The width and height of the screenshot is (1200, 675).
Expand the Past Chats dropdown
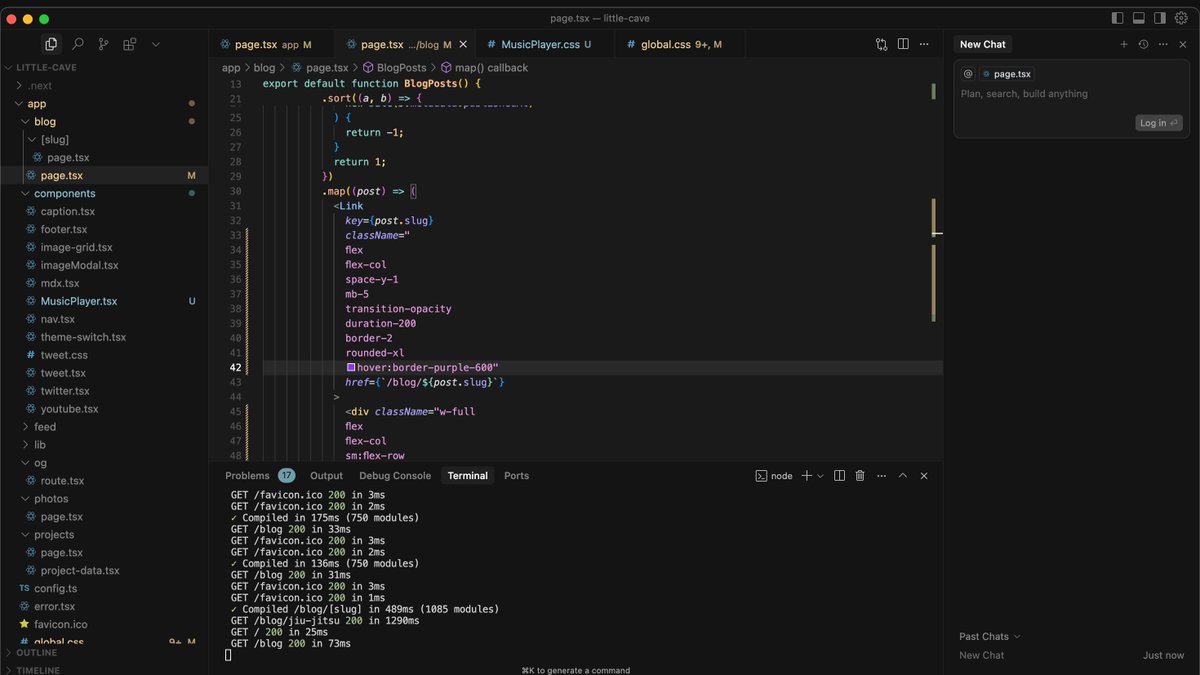pos(990,637)
